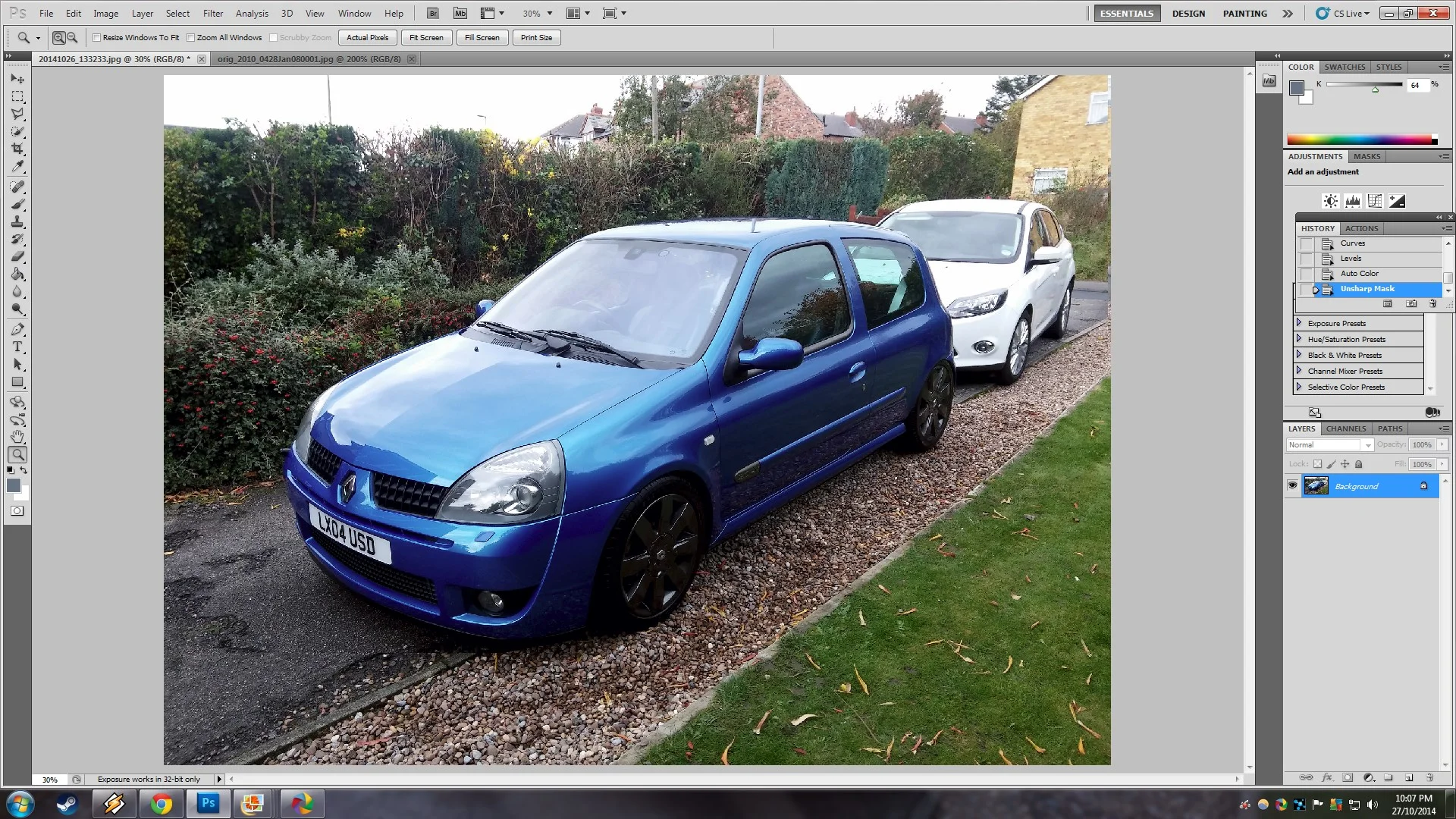Enable Zoom All Windows checkbox
The width and height of the screenshot is (1456, 819).
click(191, 38)
